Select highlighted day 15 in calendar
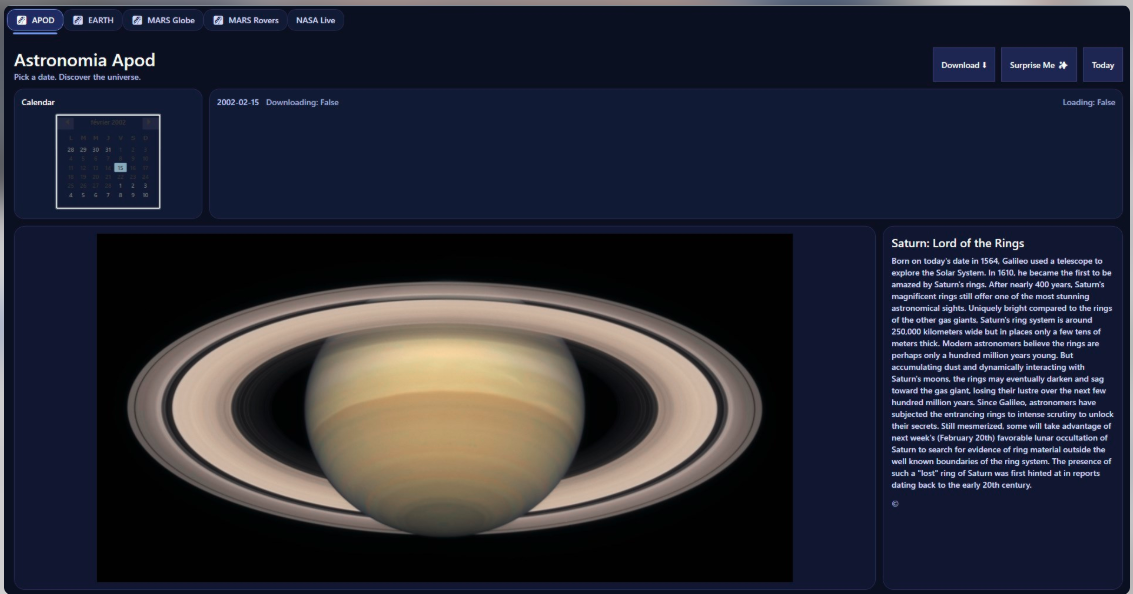1133x594 pixels. (120, 168)
